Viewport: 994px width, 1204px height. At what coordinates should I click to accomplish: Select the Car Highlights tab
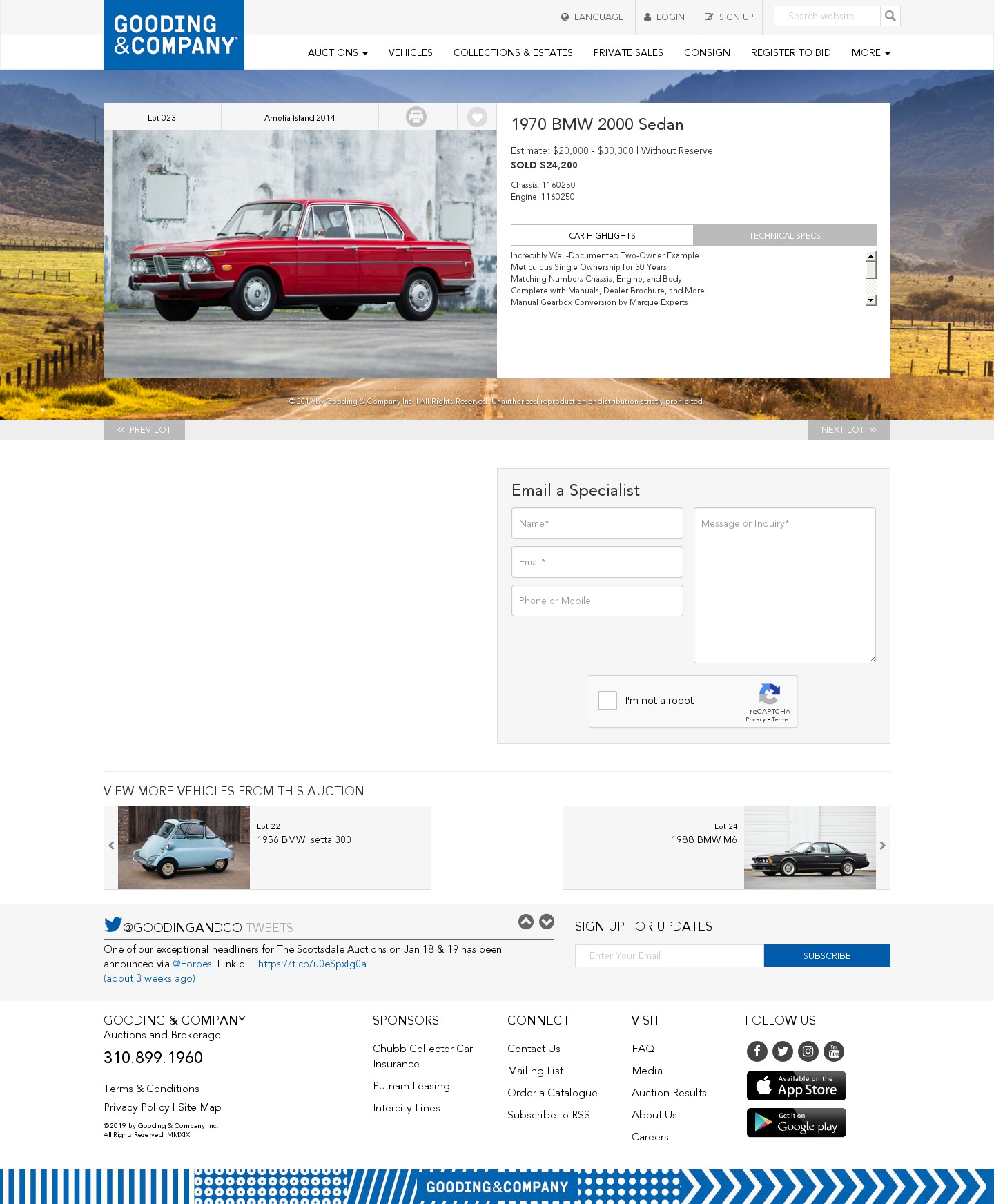[x=602, y=235]
